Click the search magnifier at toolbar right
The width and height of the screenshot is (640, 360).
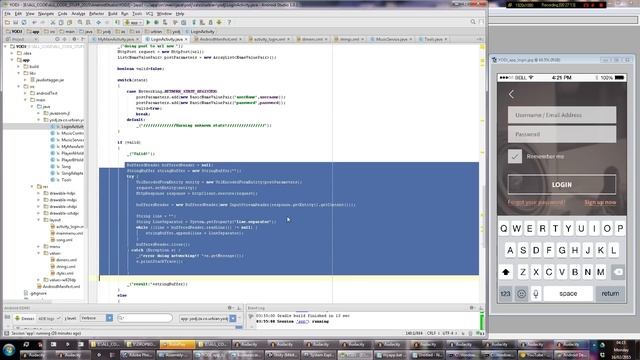[473, 22]
